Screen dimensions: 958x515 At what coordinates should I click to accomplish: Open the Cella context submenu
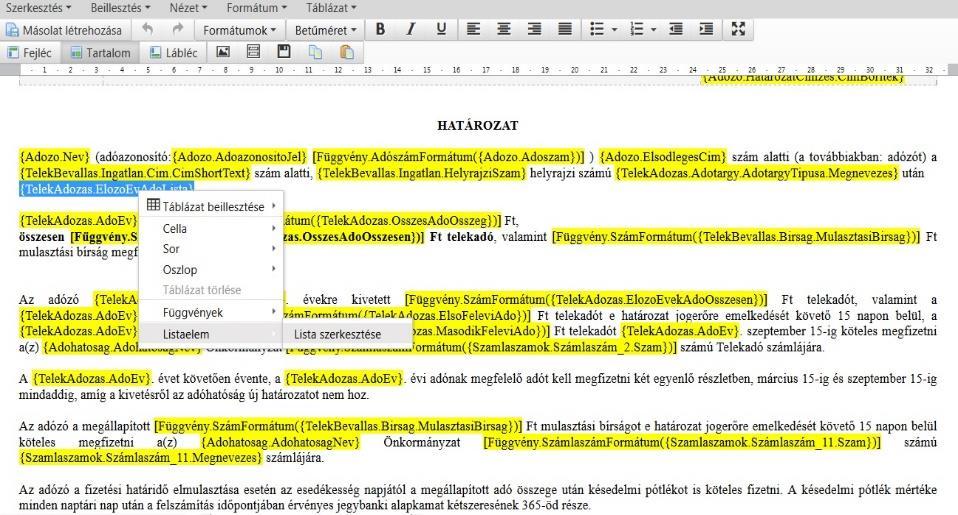tap(211, 228)
